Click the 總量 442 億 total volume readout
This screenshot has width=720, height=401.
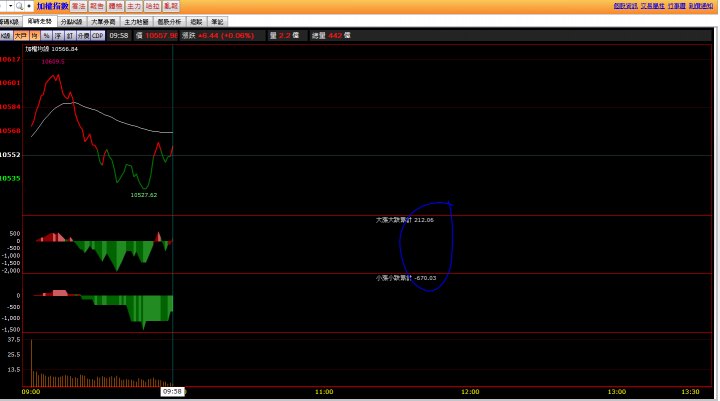(x=331, y=35)
